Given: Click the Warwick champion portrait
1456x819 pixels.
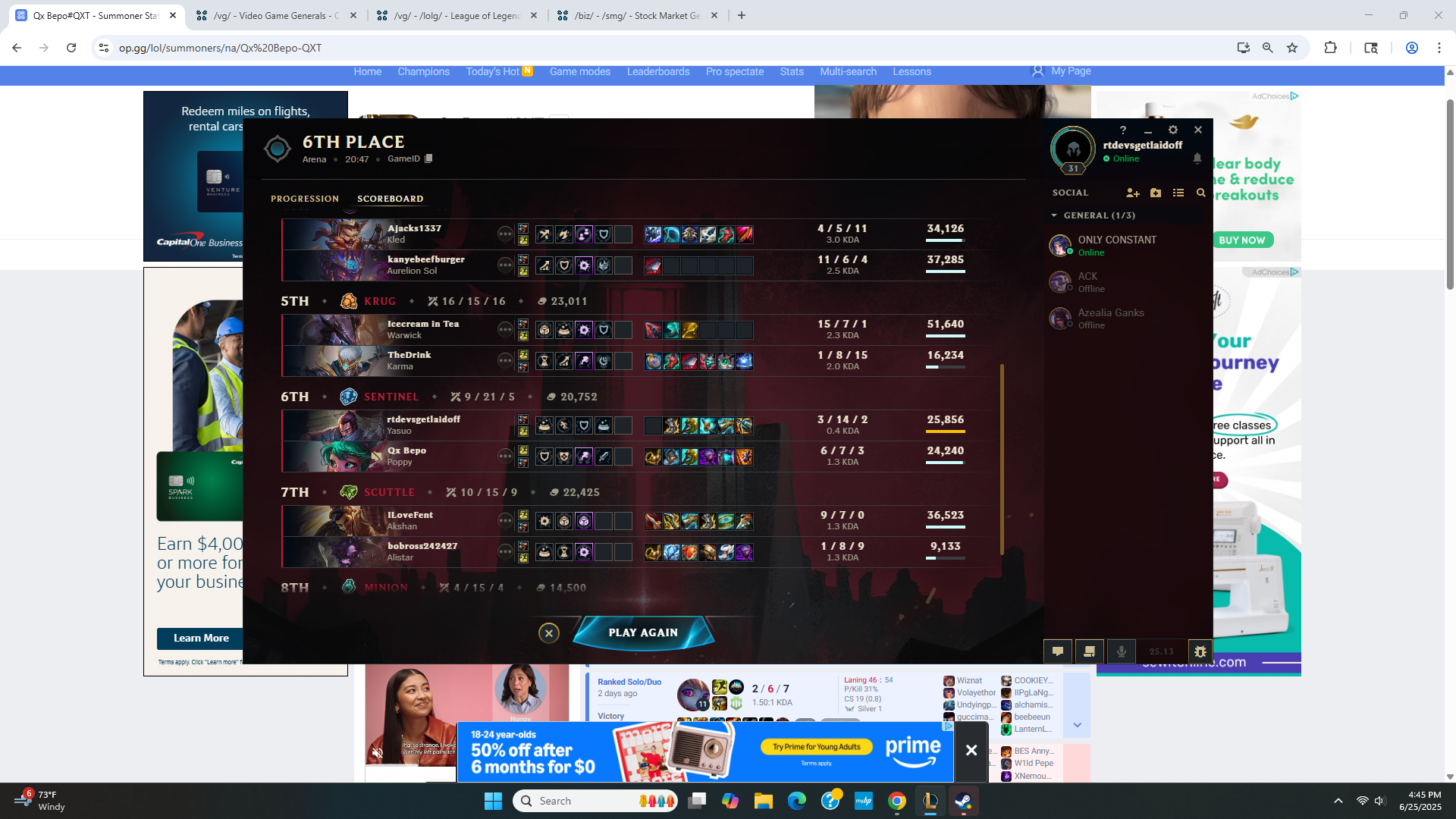Looking at the screenshot, I should pos(334,329).
